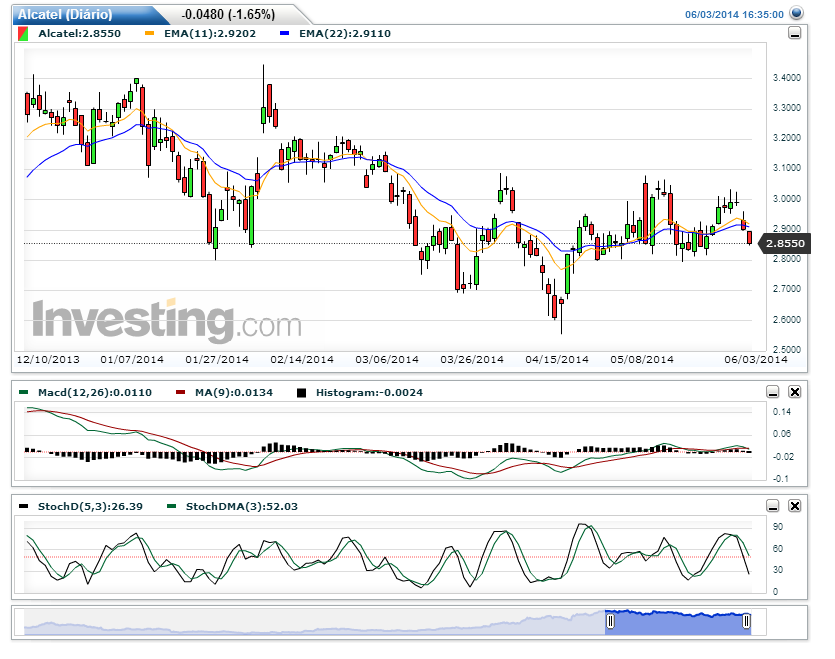Click the 0.14 MACD axis label
The width and height of the screenshot is (835, 659).
click(x=782, y=412)
